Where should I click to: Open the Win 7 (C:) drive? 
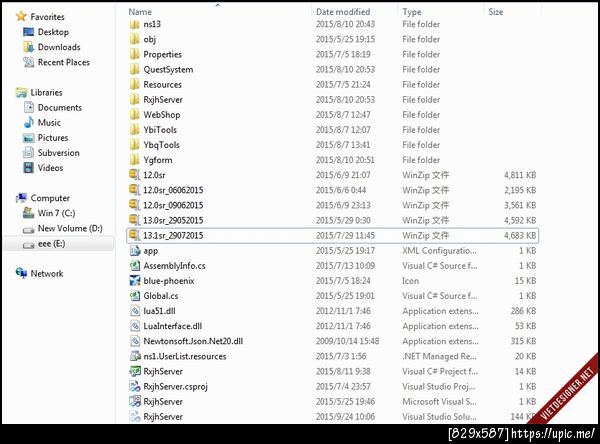tap(56, 213)
